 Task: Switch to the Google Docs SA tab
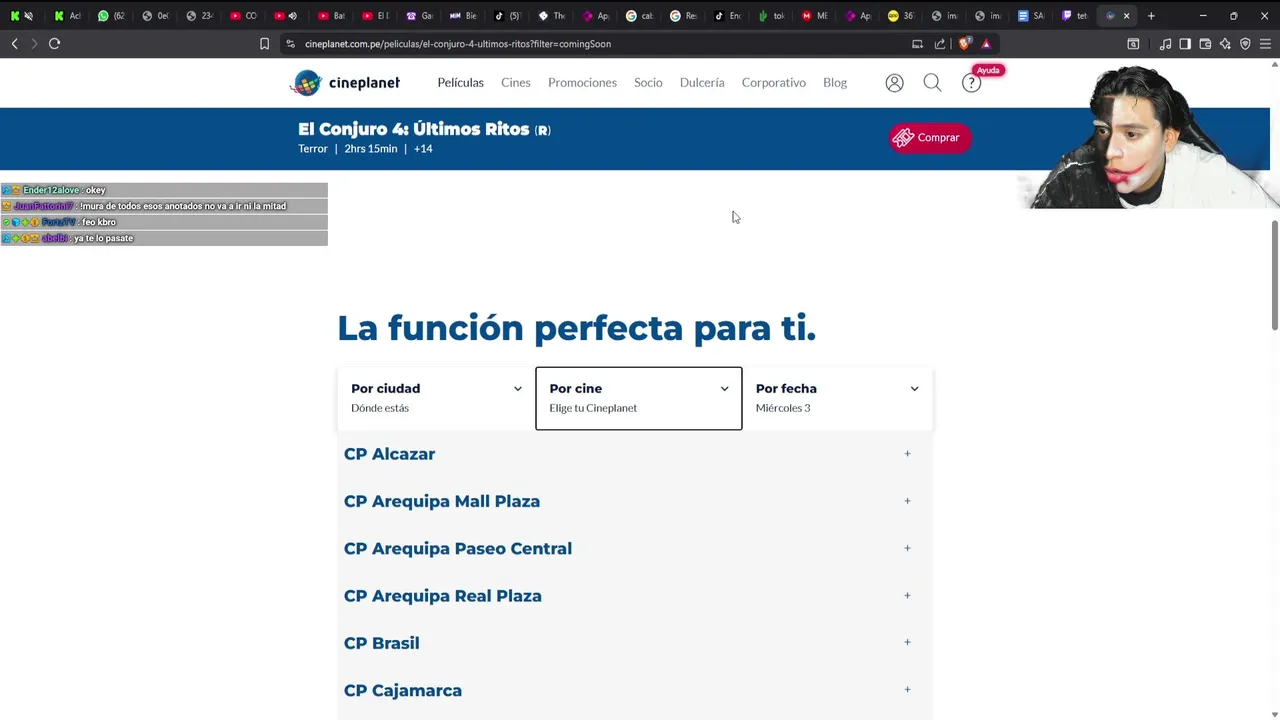[x=1031, y=16]
